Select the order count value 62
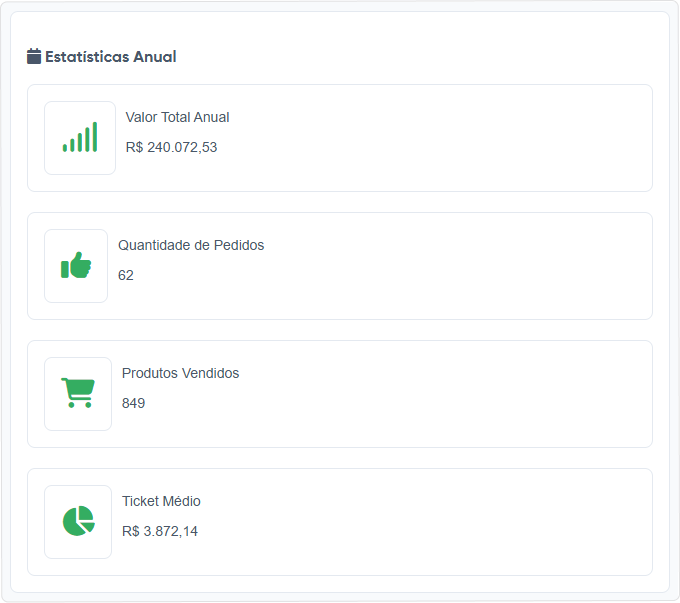680x603 pixels. [x=126, y=275]
